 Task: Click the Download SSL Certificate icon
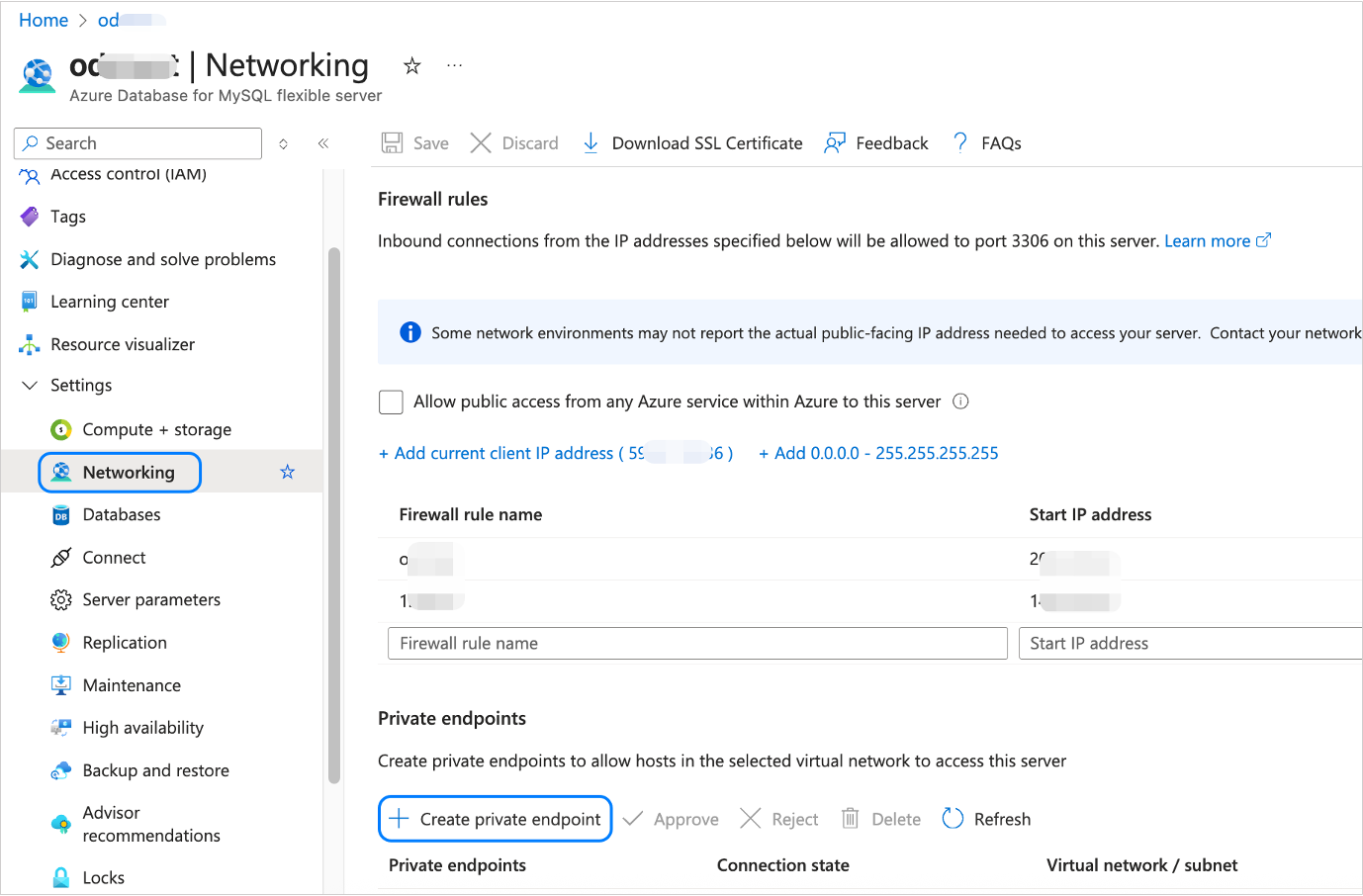click(591, 143)
